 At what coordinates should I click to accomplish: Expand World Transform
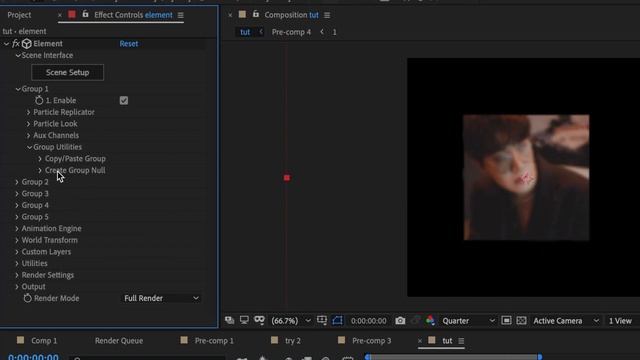click(17, 240)
